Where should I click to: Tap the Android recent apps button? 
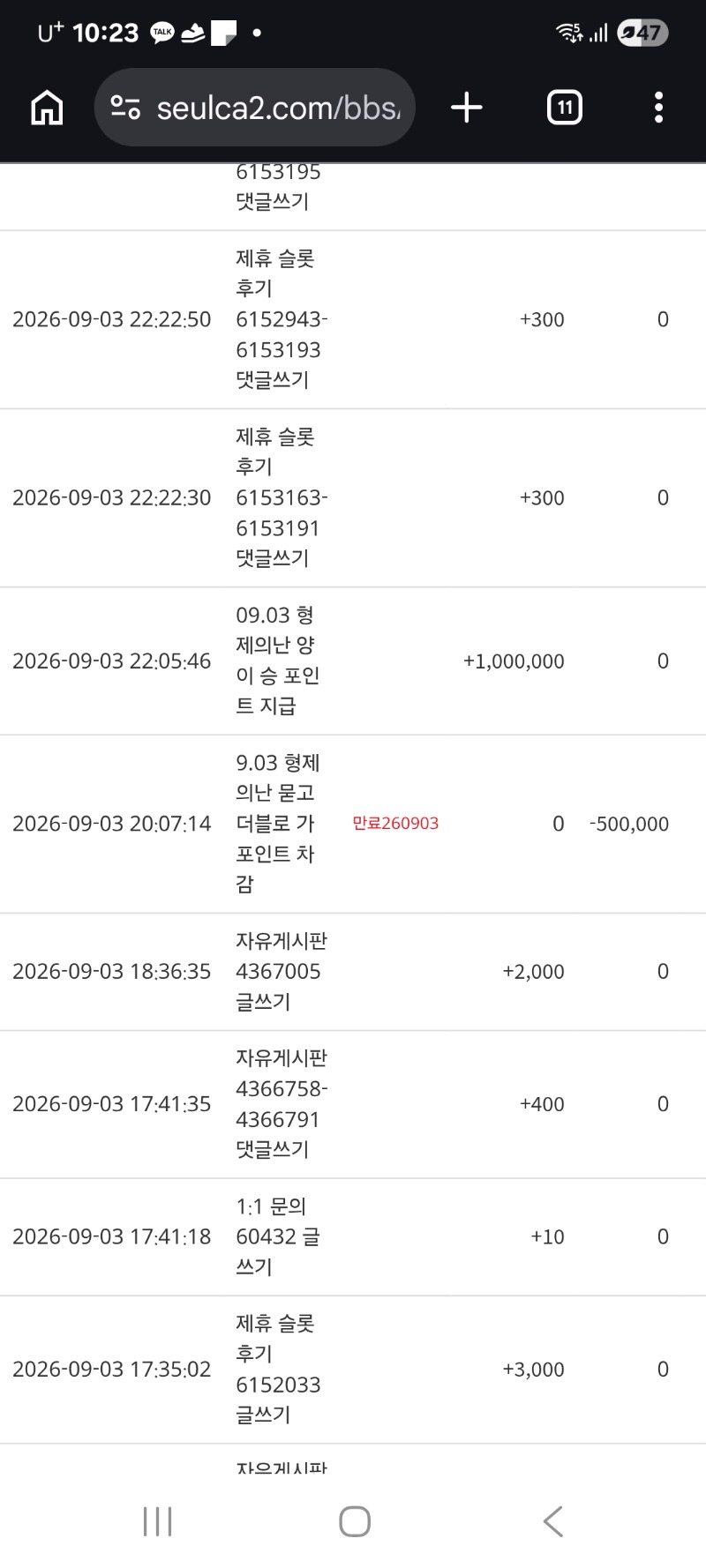tap(158, 1521)
